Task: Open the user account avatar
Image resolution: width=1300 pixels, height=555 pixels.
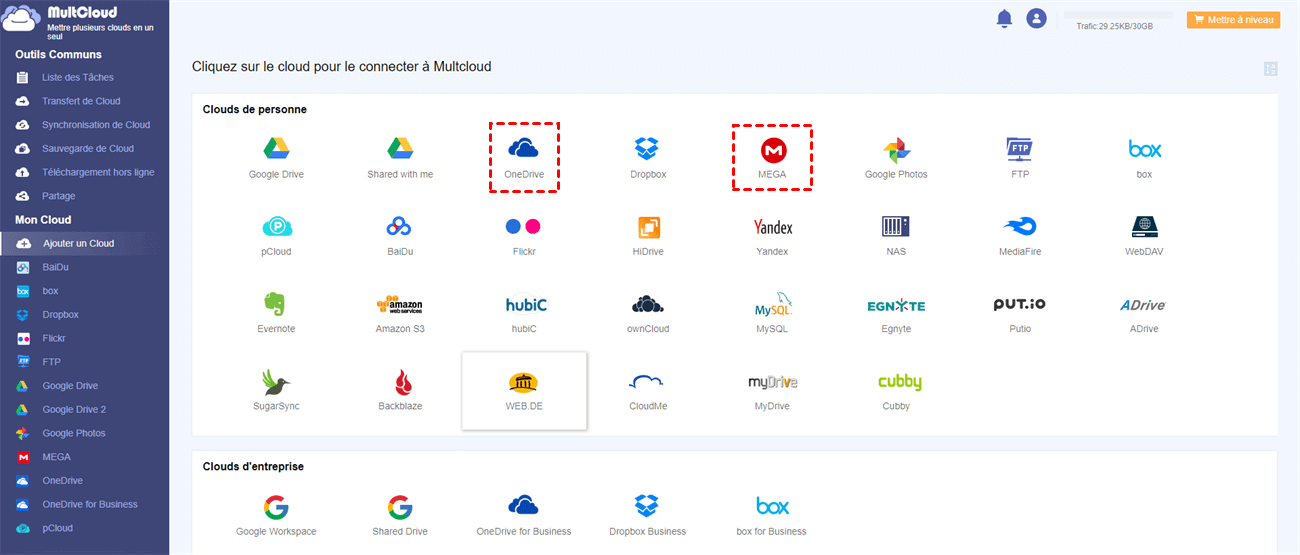Action: [x=1036, y=19]
